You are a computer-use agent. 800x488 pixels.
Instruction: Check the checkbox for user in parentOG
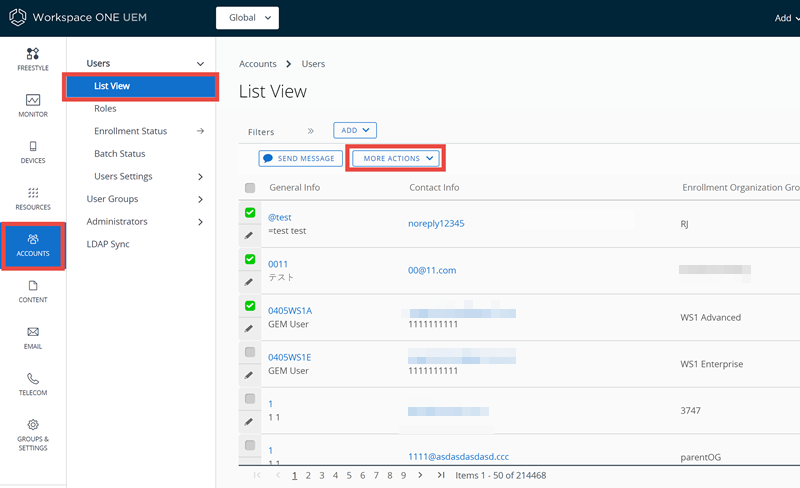(x=250, y=445)
